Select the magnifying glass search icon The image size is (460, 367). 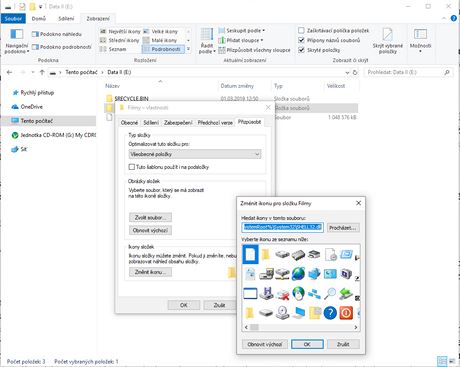coord(330,294)
